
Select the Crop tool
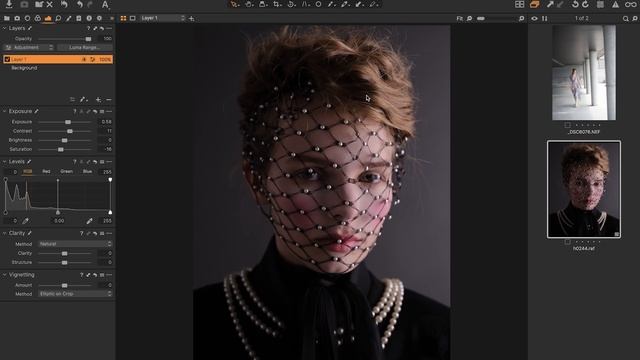[277, 4]
